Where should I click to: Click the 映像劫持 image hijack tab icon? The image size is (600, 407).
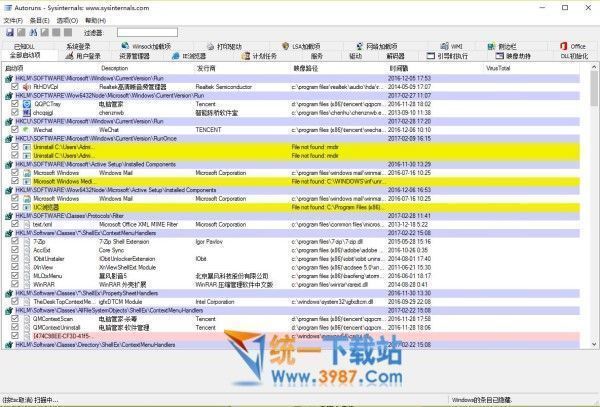(499, 56)
